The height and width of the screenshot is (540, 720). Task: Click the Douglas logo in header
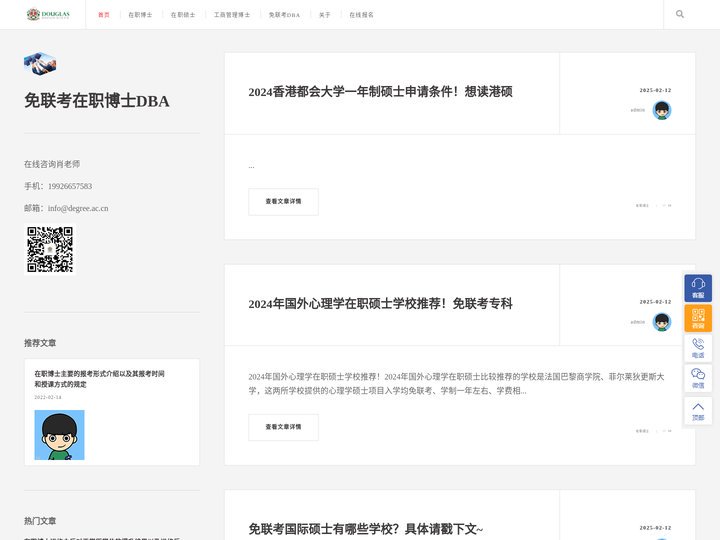[48, 14]
